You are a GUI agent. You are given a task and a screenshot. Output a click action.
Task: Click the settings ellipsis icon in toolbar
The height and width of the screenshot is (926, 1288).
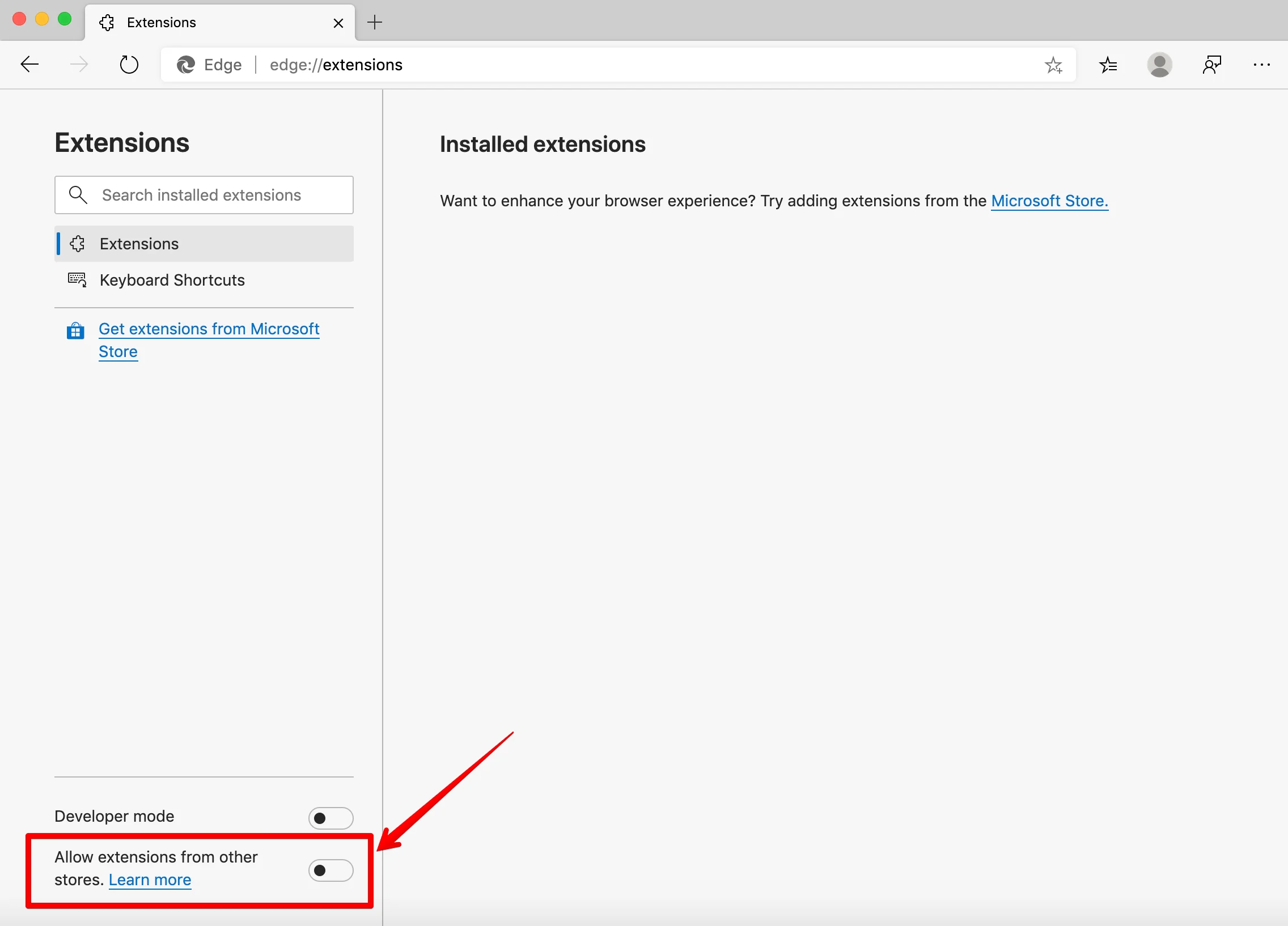point(1261,65)
